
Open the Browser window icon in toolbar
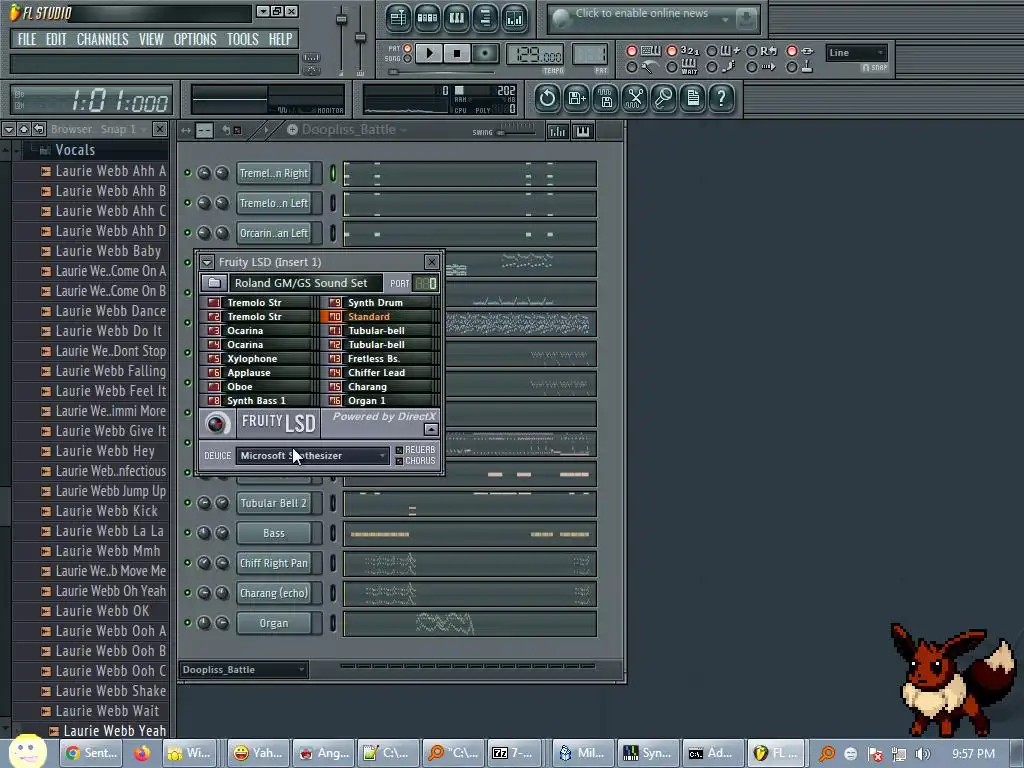pyautogui.click(x=485, y=18)
